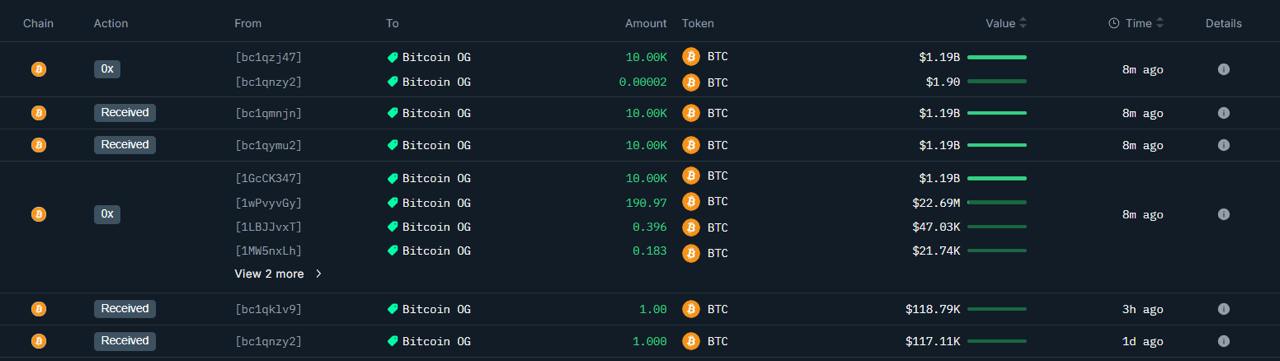Click Bitcoin chain icon in the bc1qklv9 row
This screenshot has height=361, width=1280.
38,309
